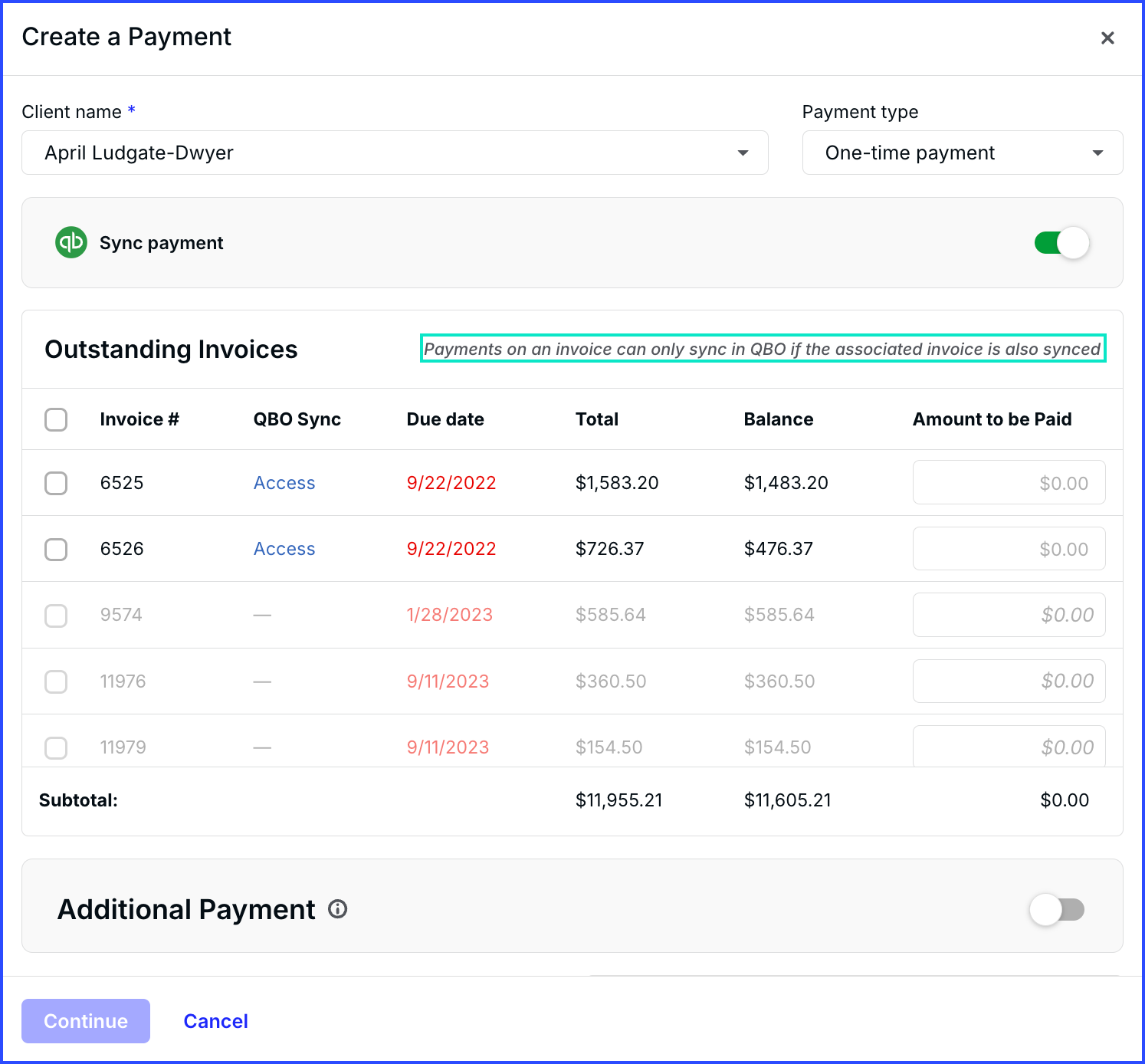Screen dimensions: 1145x1064
Task: Click the $154.50 balance for invoice 11979
Action: click(x=778, y=747)
